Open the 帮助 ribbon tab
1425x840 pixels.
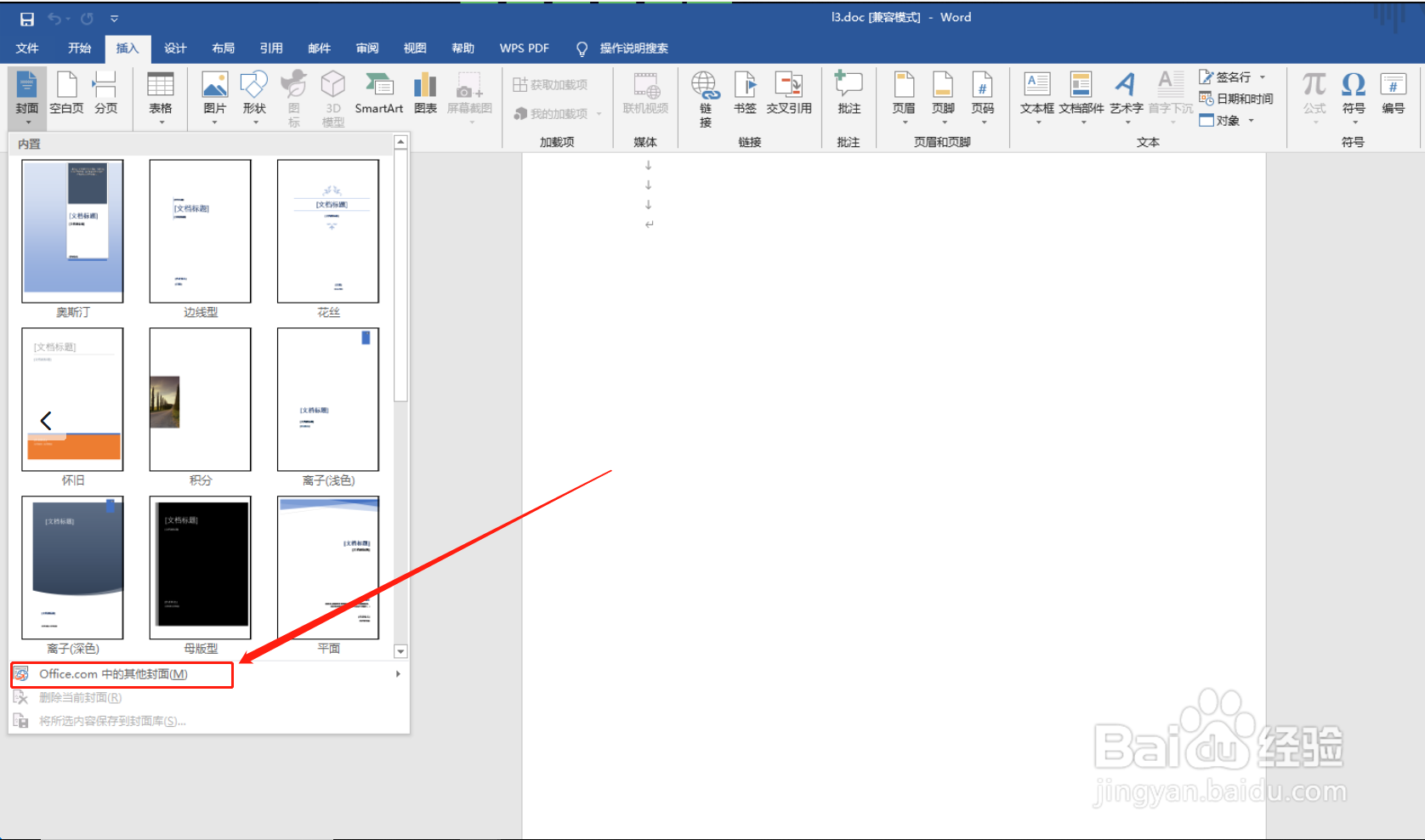tap(463, 48)
